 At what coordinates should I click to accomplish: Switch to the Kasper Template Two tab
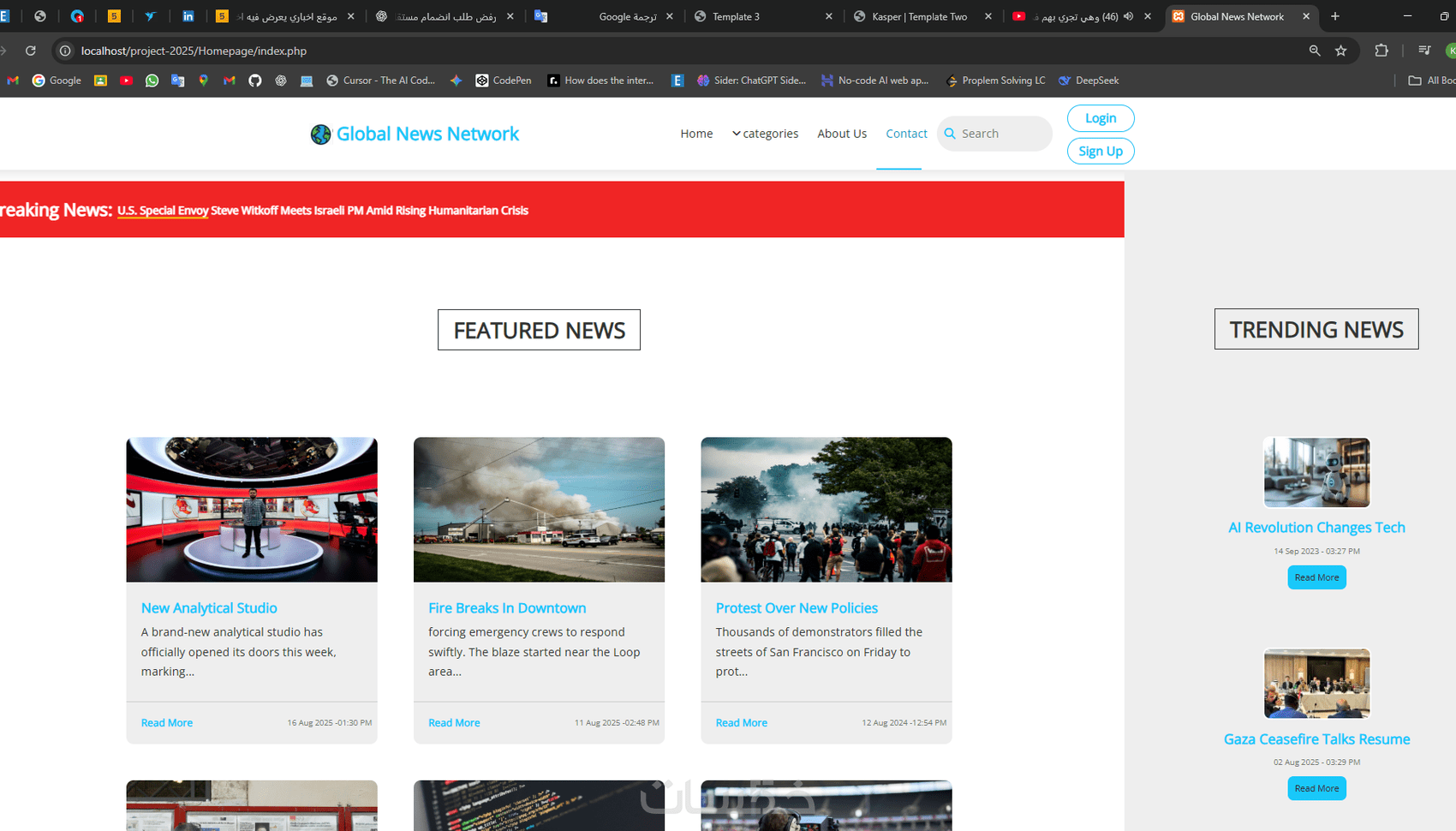[x=923, y=16]
